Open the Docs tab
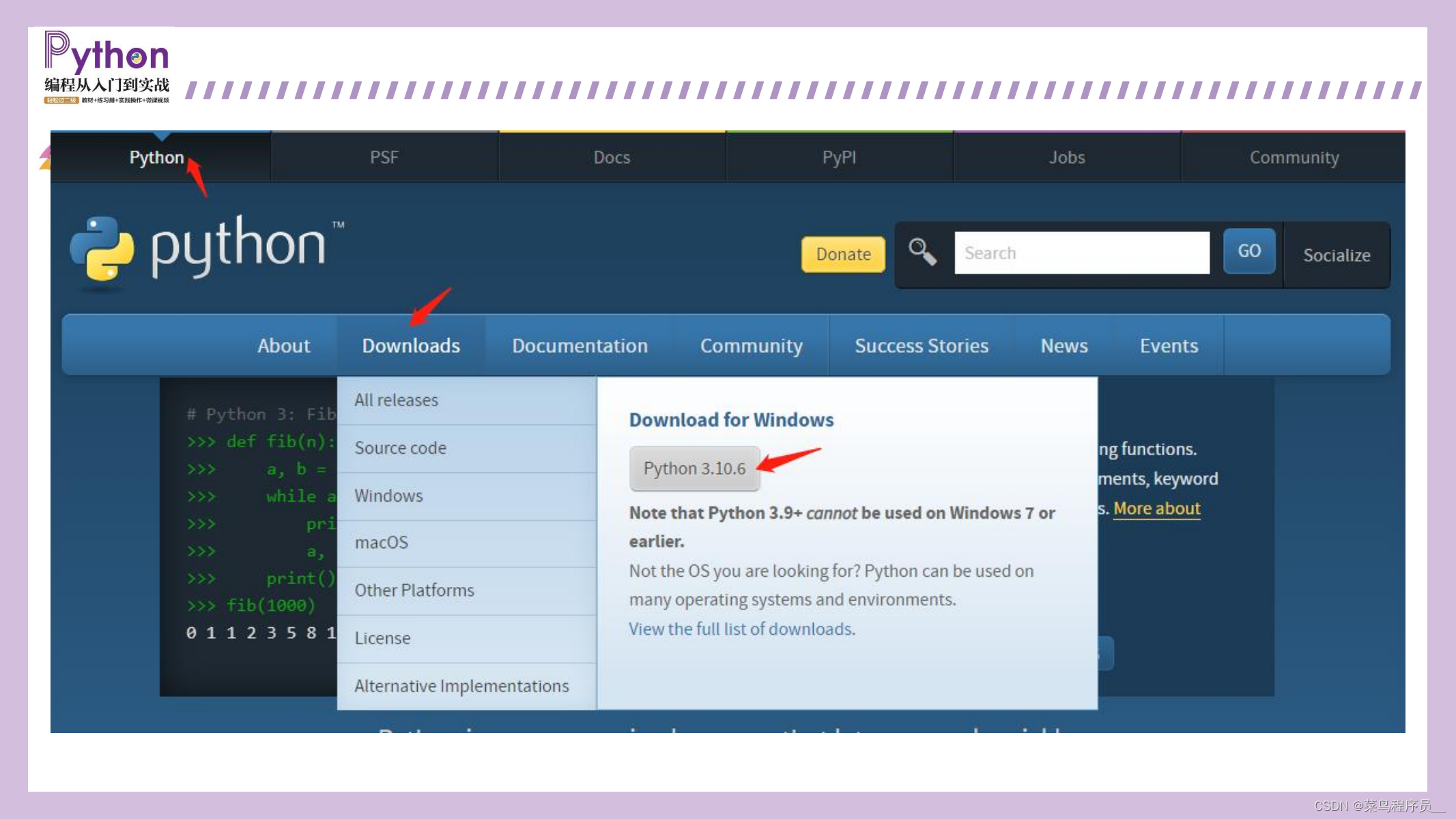This screenshot has height=819, width=1456. (612, 158)
